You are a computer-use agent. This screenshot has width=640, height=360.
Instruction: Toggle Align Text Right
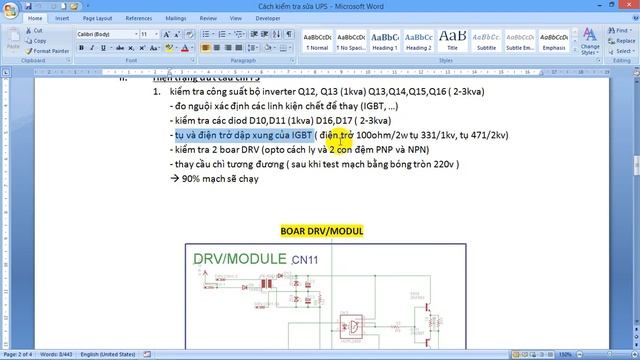(x=228, y=48)
